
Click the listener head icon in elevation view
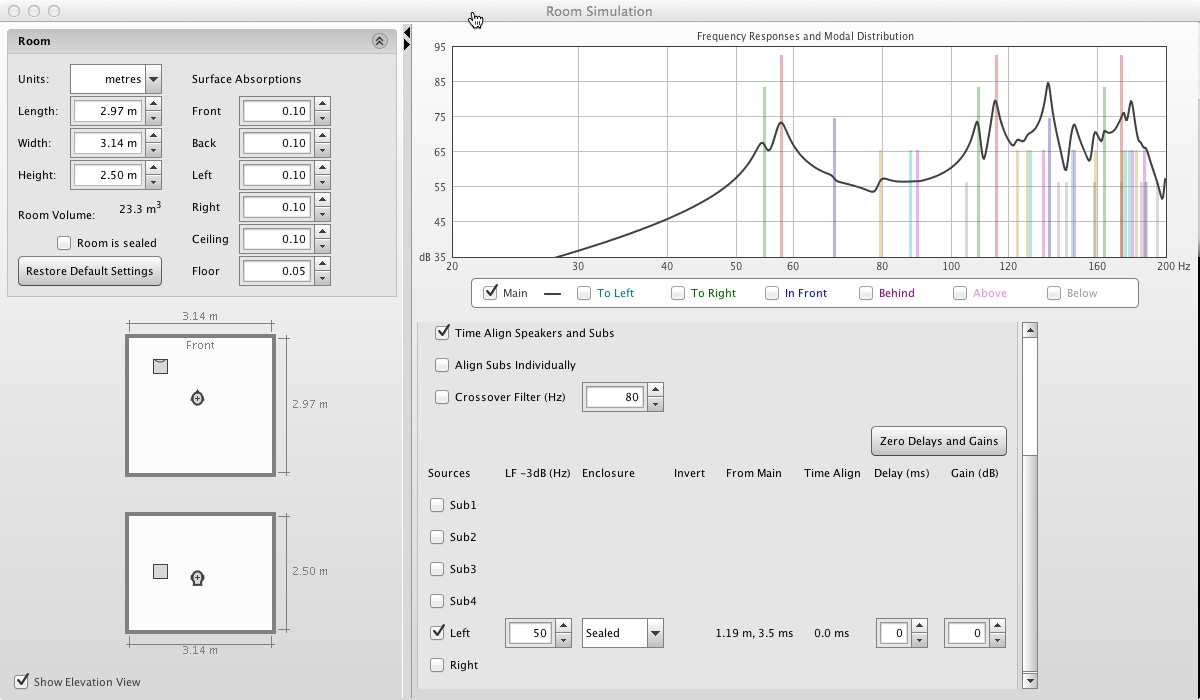point(197,577)
